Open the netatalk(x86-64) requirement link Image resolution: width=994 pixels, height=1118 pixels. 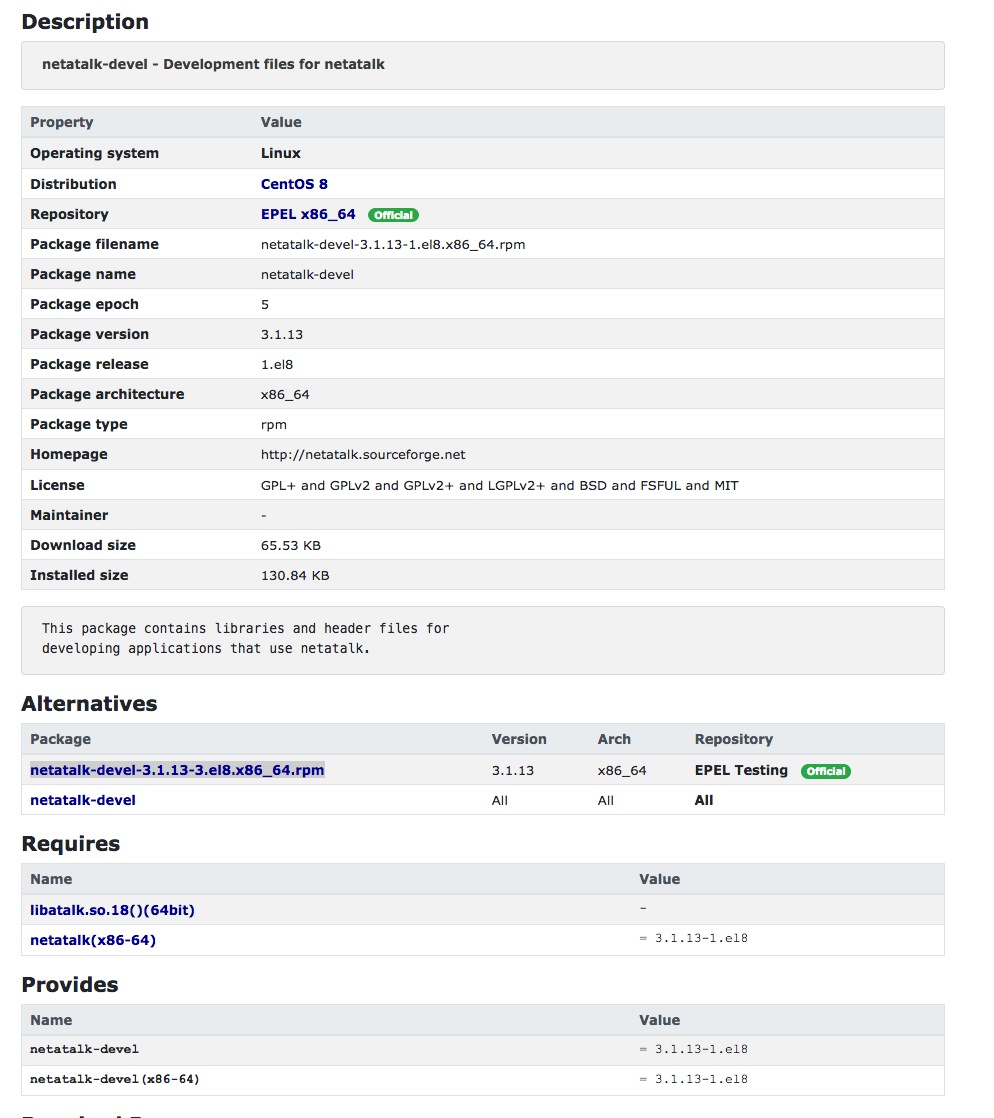93,940
